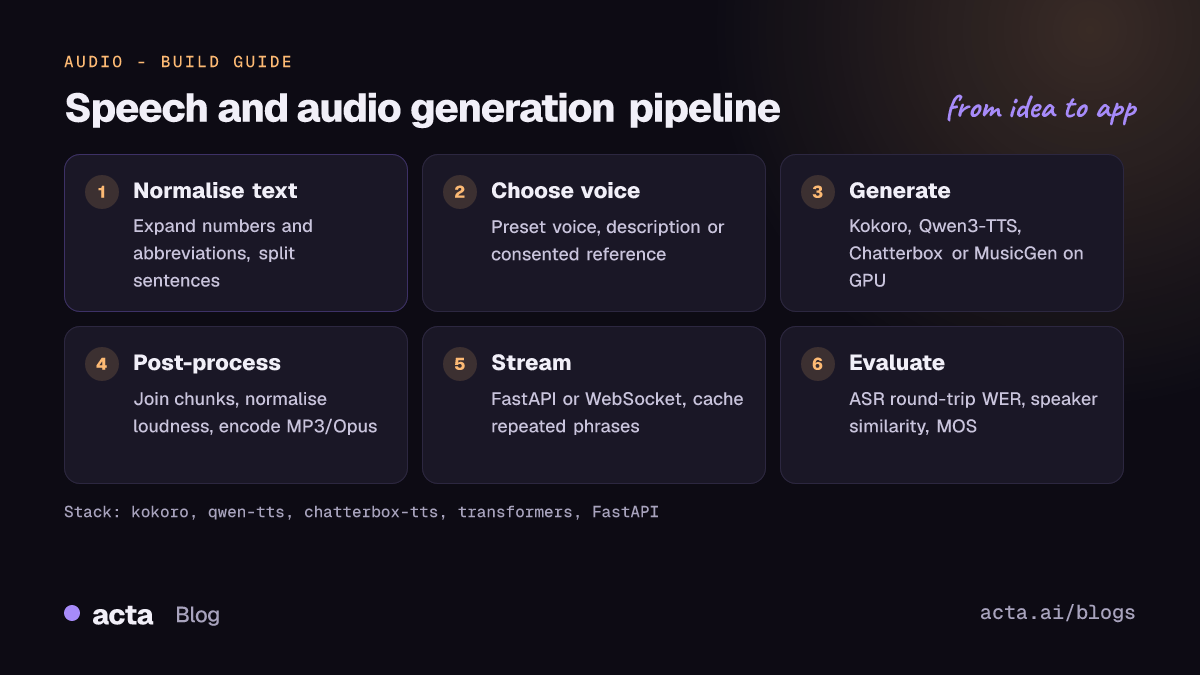Select the Normalise text card heading
The width and height of the screenshot is (1200, 675).
[215, 190]
